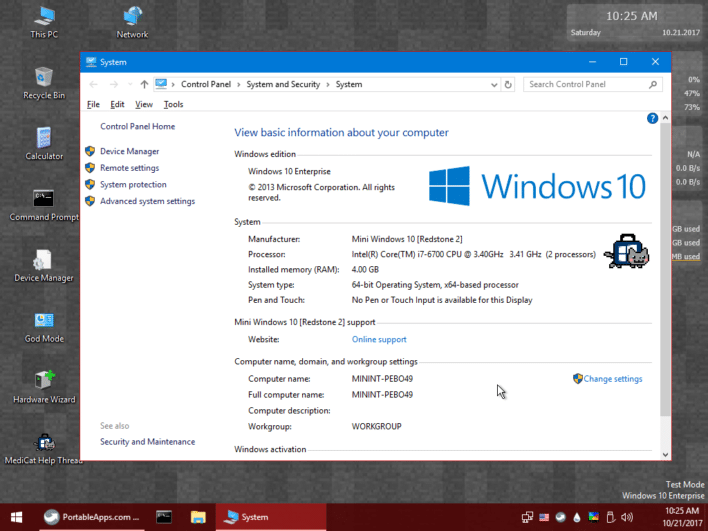Open MediCat Help Thread shortcut
This screenshot has width=708, height=531.
click(44, 449)
